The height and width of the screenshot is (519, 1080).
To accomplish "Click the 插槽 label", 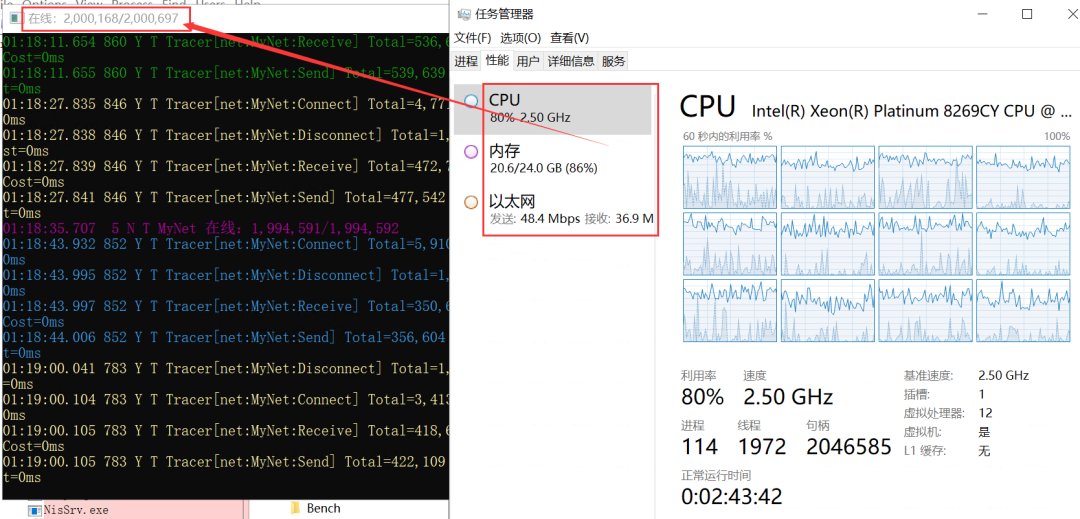I will coord(917,394).
